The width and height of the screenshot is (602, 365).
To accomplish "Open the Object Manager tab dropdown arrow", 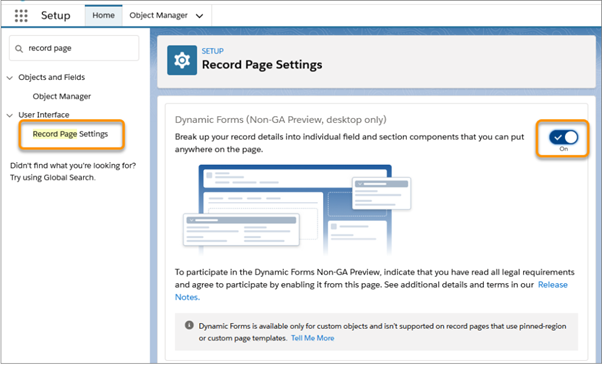I will point(199,16).
